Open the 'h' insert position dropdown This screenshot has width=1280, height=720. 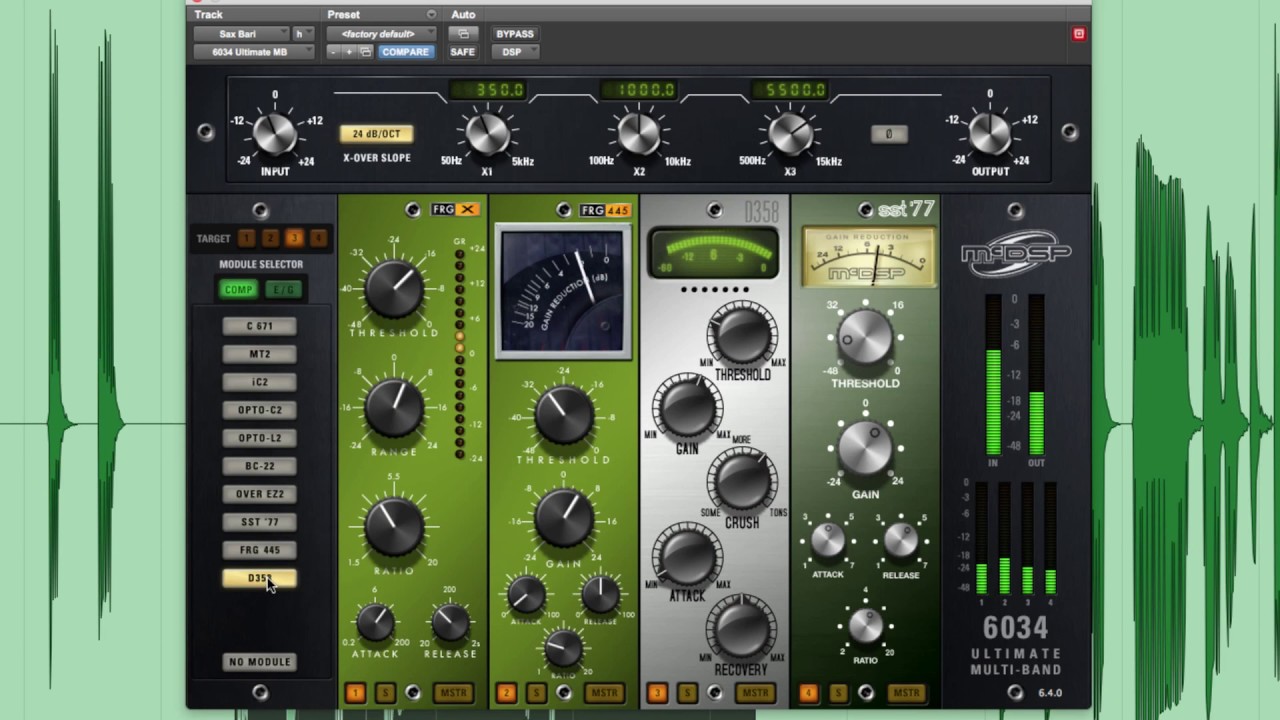pos(301,34)
